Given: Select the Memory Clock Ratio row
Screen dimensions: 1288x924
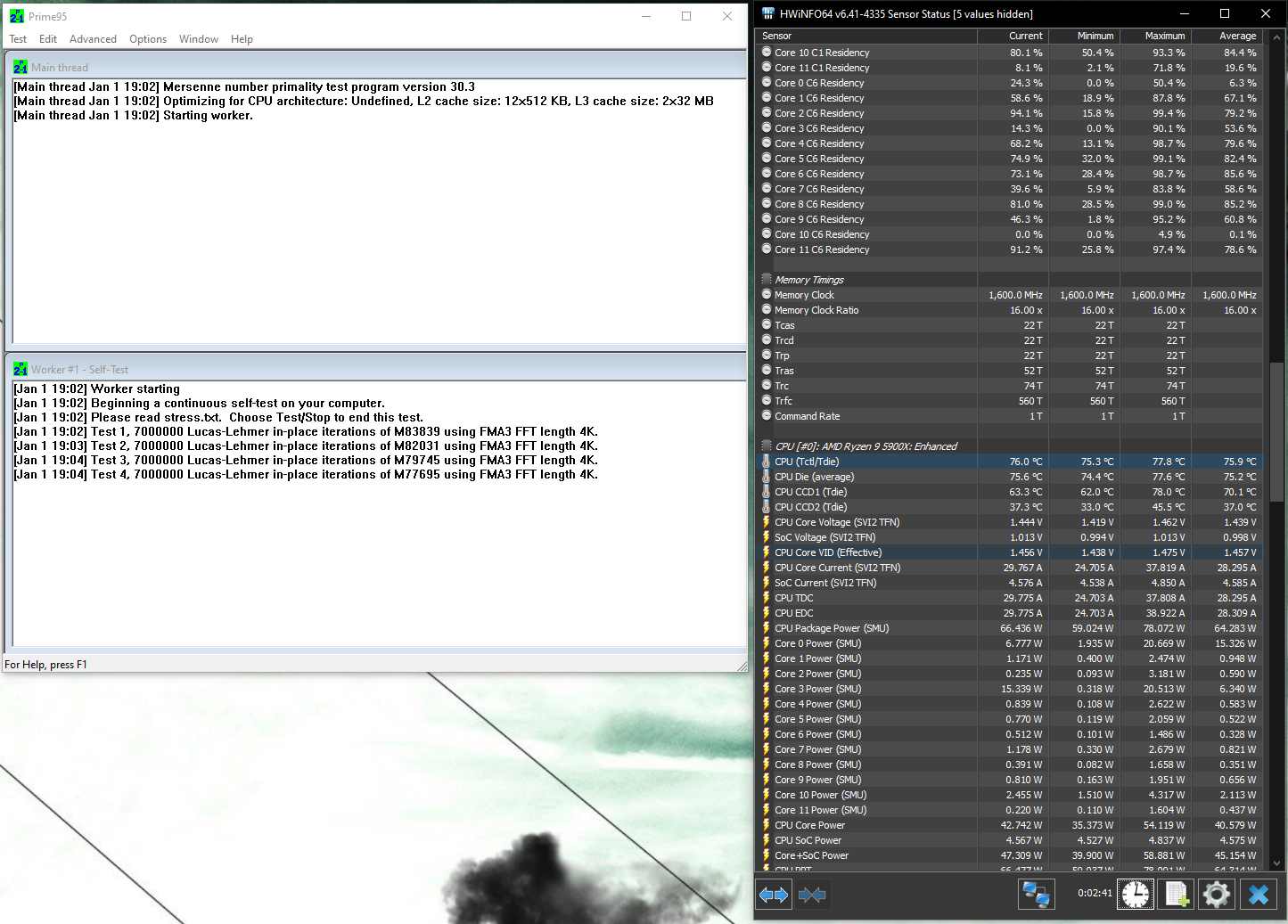Looking at the screenshot, I should pos(1010,310).
